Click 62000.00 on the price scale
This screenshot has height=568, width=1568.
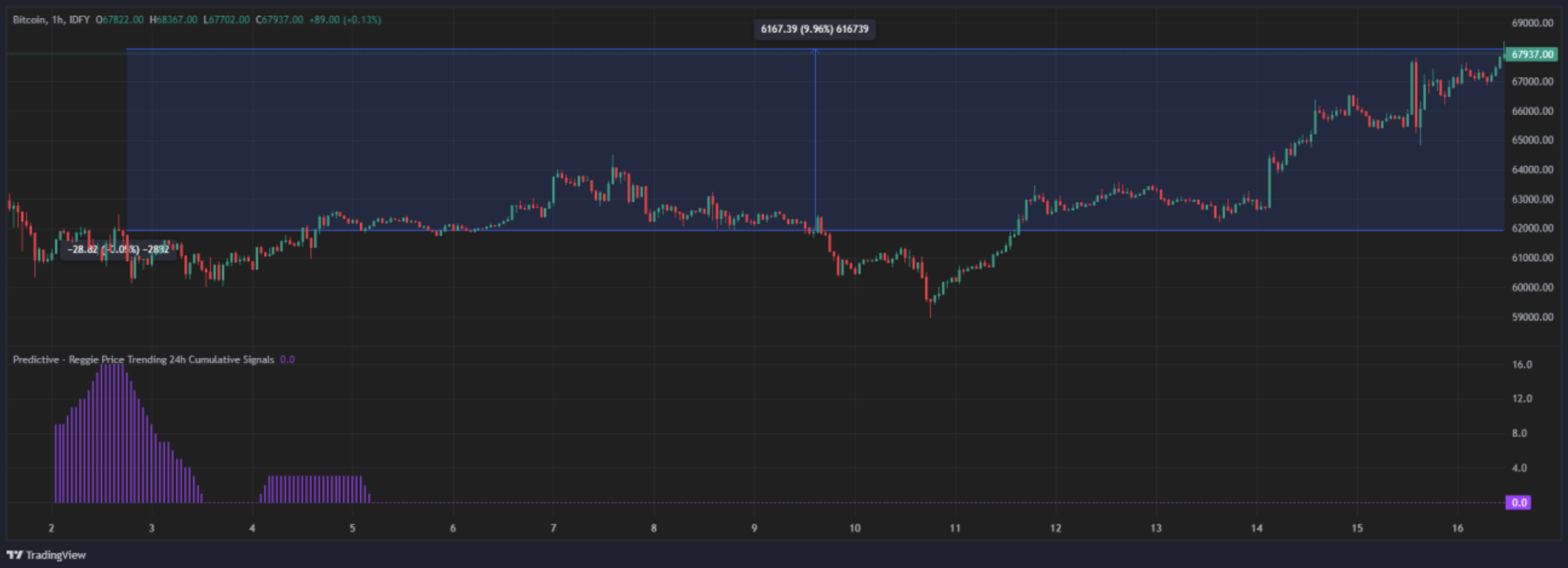click(1532, 228)
